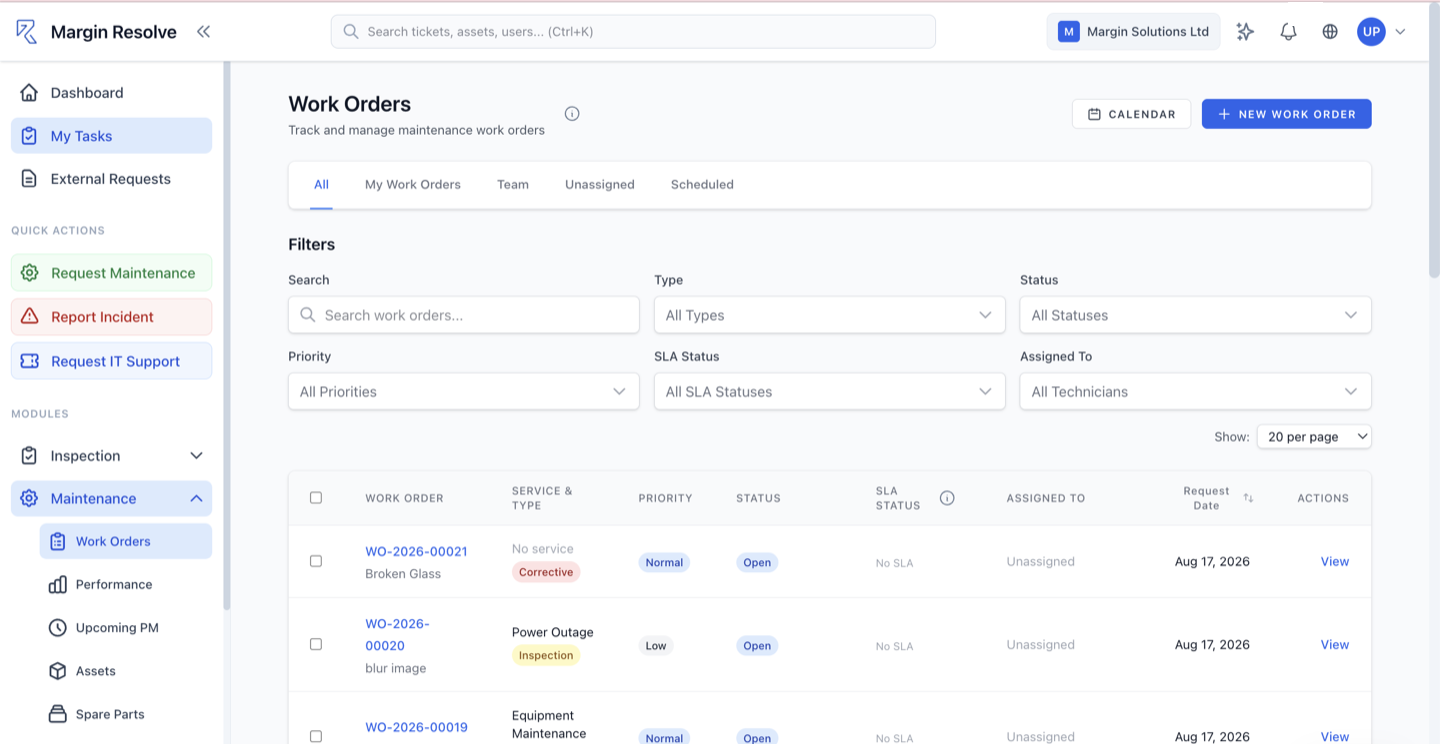Image resolution: width=1440 pixels, height=744 pixels.
Task: Open work order WO-2026-00020 link
Action: pos(397,634)
